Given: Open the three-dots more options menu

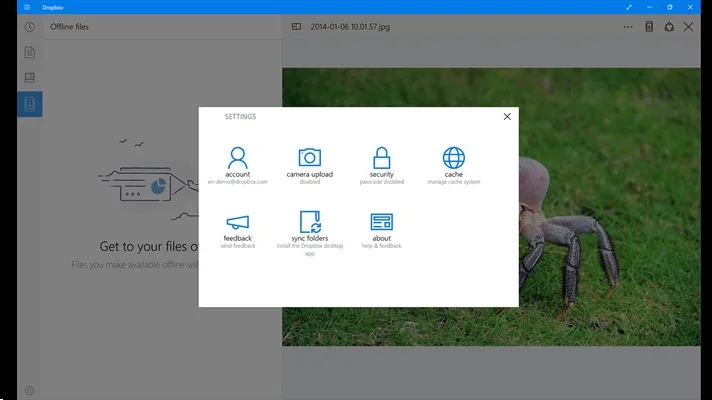Looking at the screenshot, I should (x=628, y=27).
